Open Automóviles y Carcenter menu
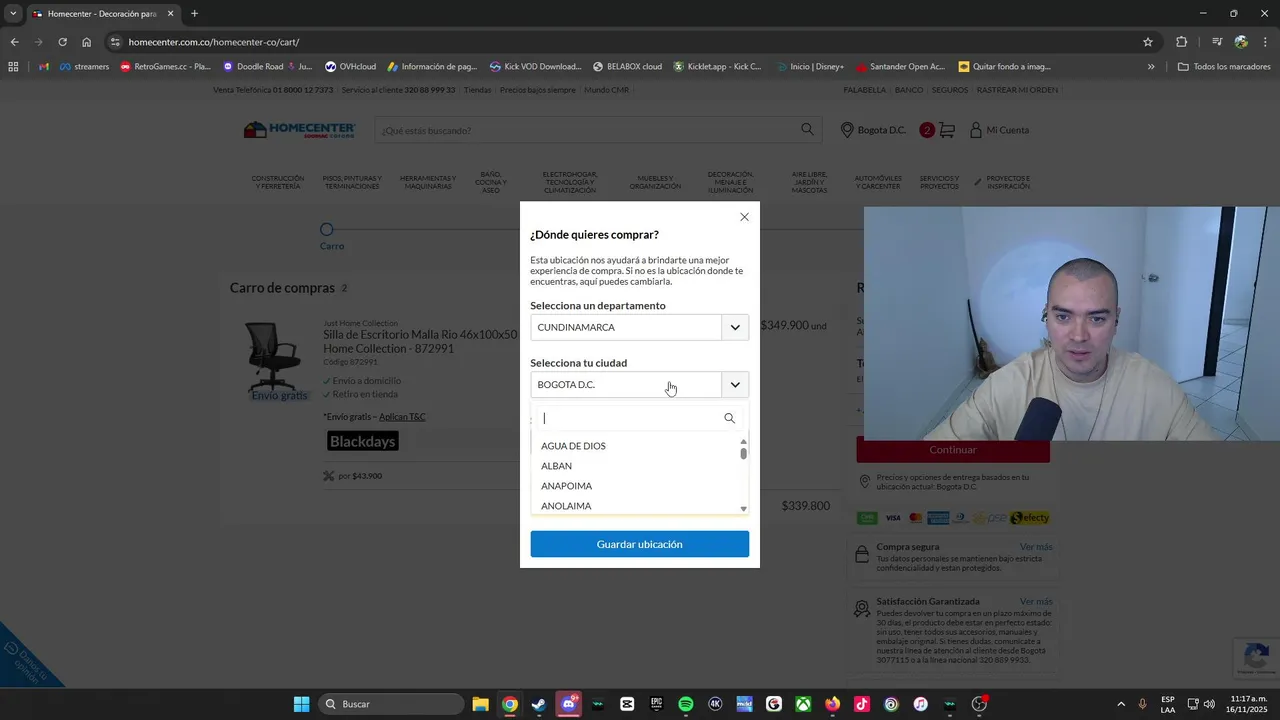This screenshot has height=720, width=1280. point(878,182)
